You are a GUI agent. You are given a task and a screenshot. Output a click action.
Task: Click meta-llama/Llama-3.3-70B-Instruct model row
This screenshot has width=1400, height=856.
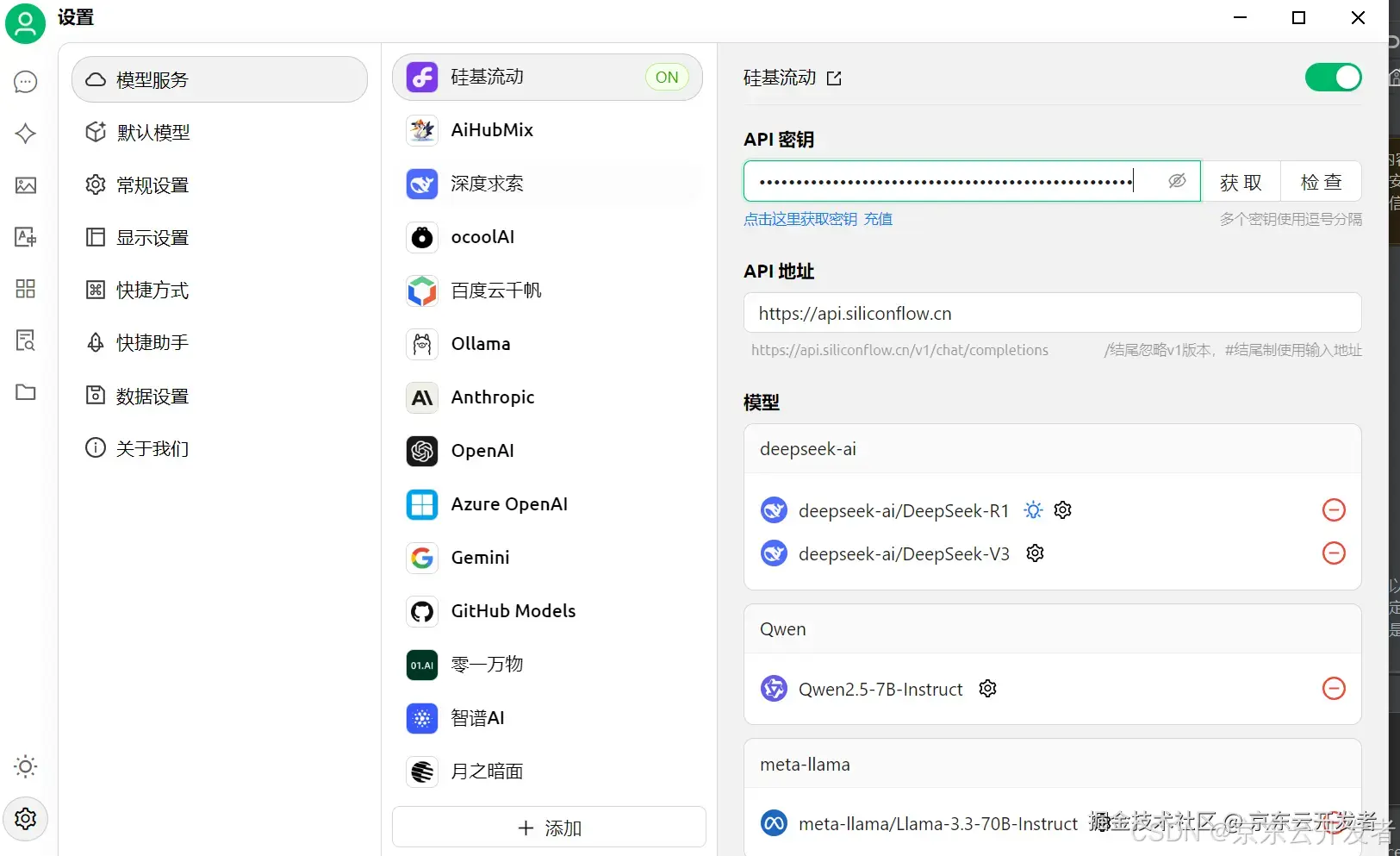(x=1052, y=824)
